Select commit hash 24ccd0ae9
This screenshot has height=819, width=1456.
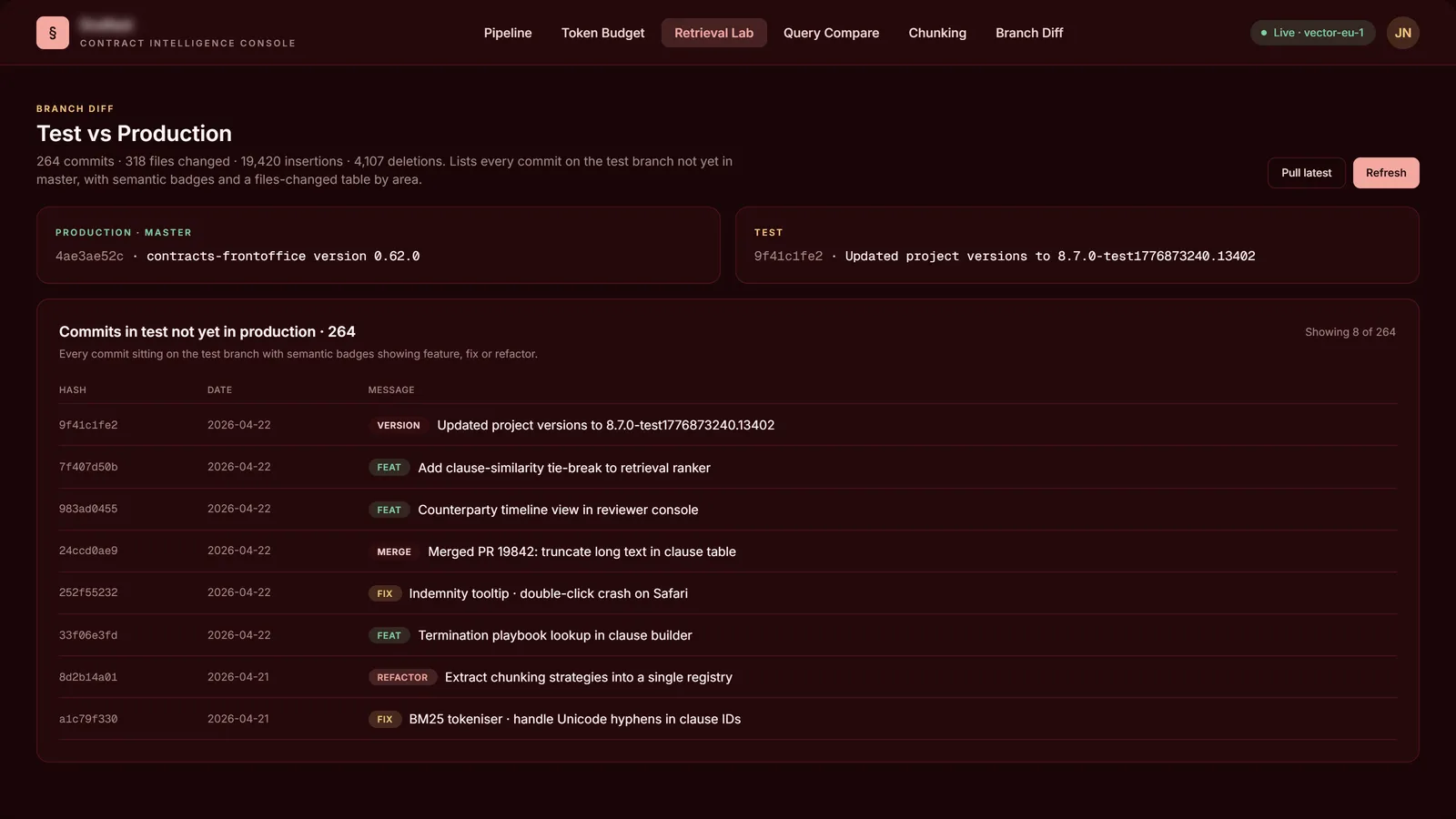point(88,551)
